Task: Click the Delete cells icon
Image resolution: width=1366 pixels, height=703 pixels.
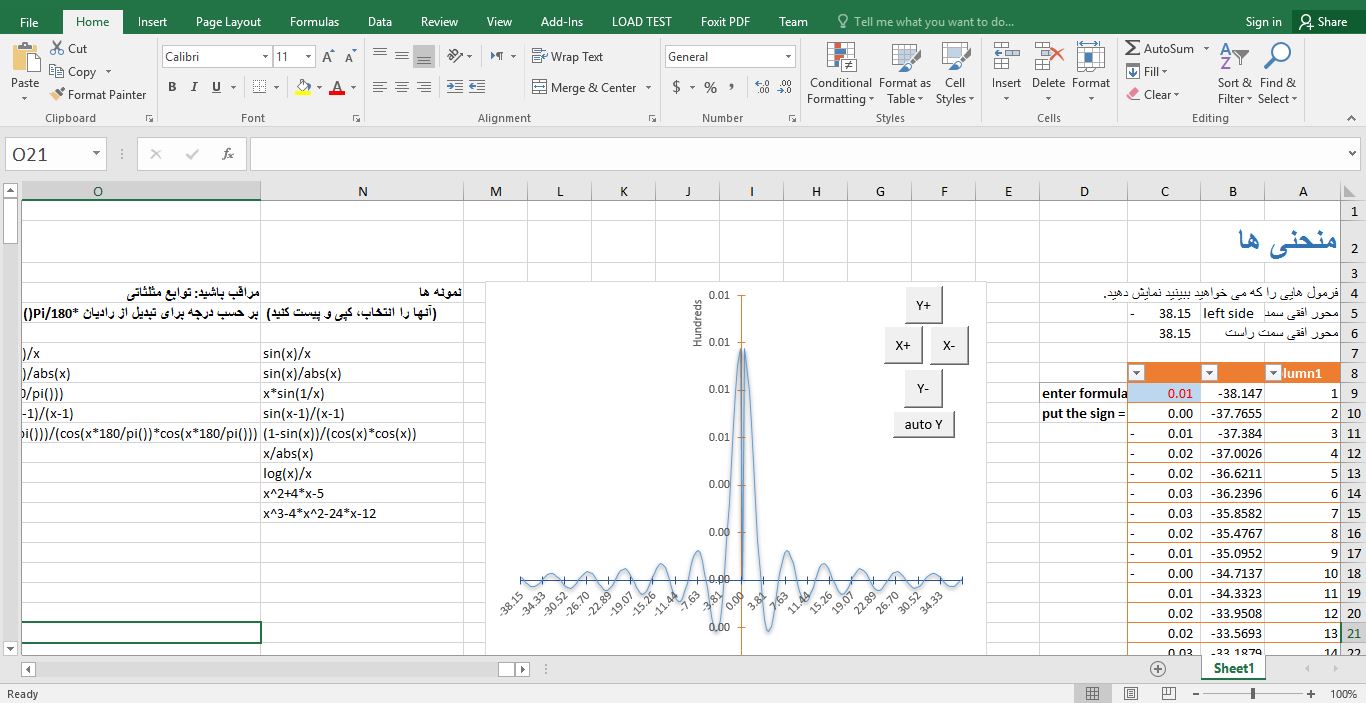Action: click(1048, 58)
